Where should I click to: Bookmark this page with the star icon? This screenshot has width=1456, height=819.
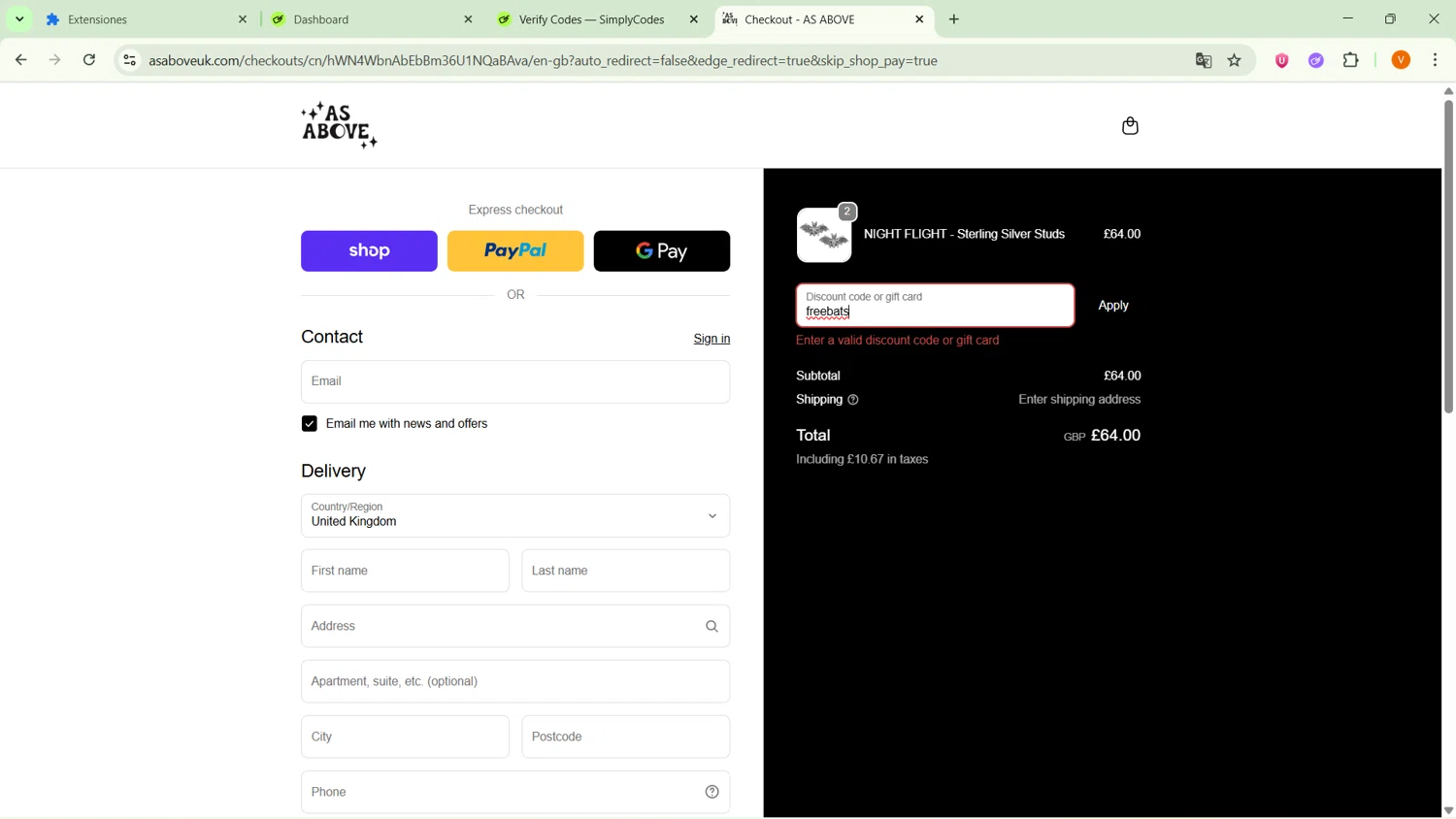pos(1235,60)
